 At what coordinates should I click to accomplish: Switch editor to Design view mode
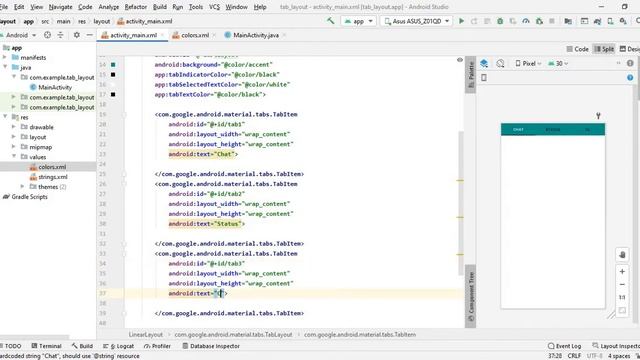point(630,49)
